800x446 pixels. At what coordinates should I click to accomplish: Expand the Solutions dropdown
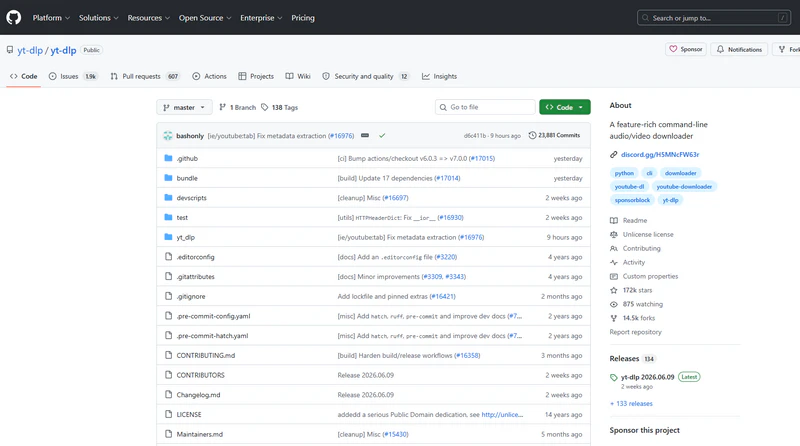98,18
